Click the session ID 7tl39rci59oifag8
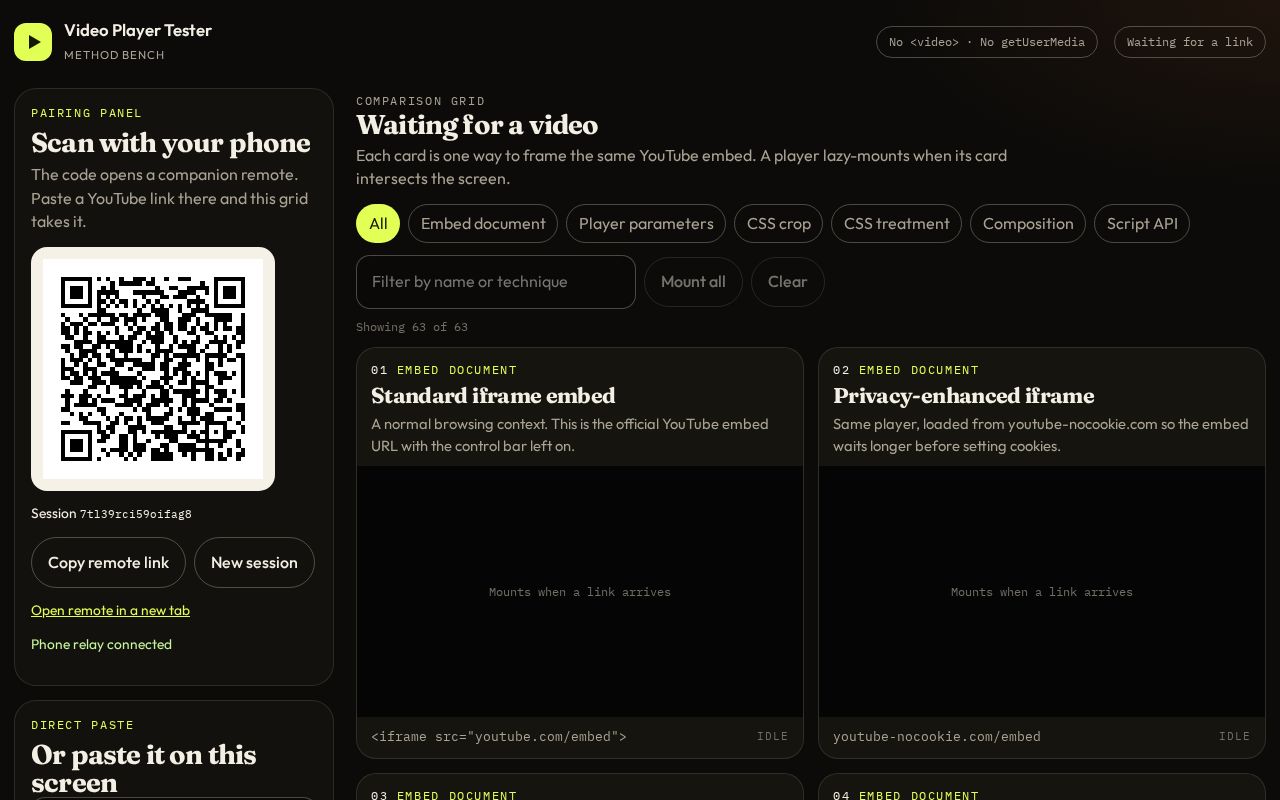 pos(136,514)
